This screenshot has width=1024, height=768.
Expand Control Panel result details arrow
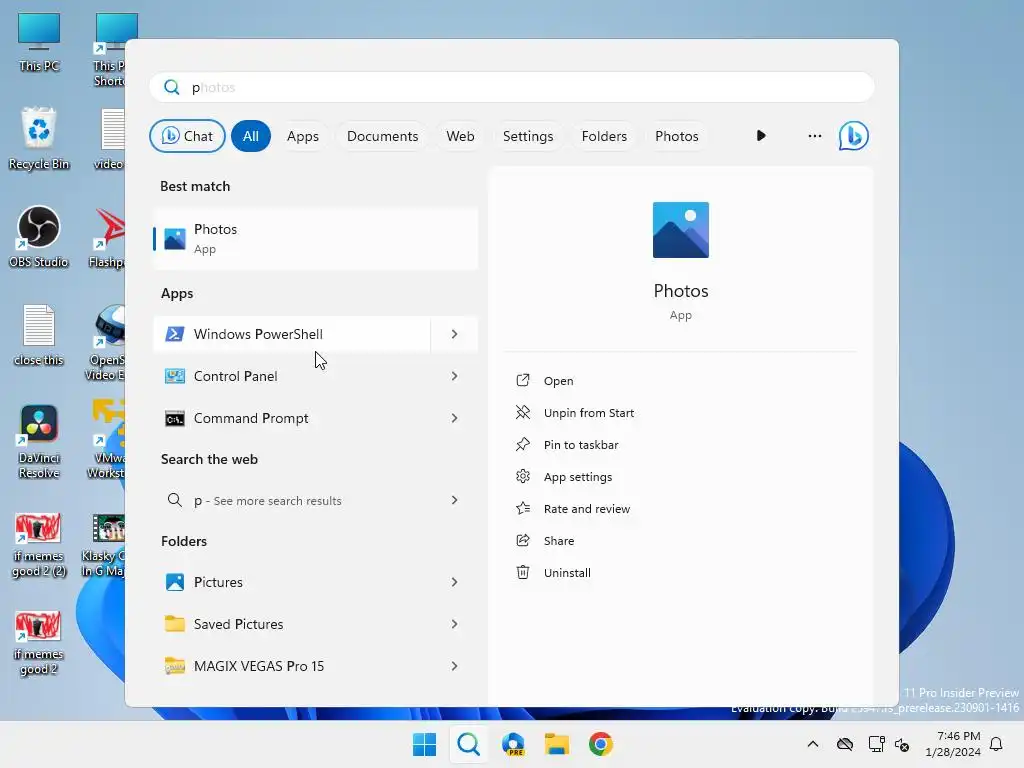pyautogui.click(x=455, y=376)
